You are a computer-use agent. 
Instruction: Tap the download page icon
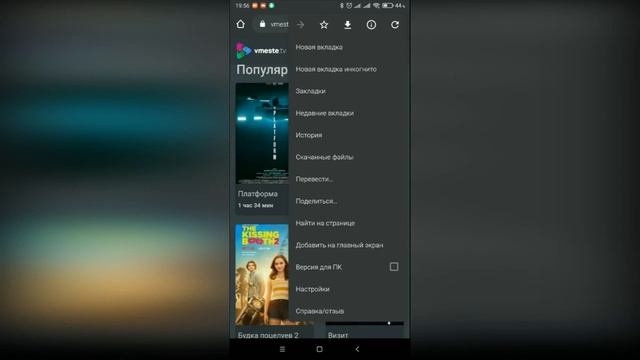tap(347, 25)
